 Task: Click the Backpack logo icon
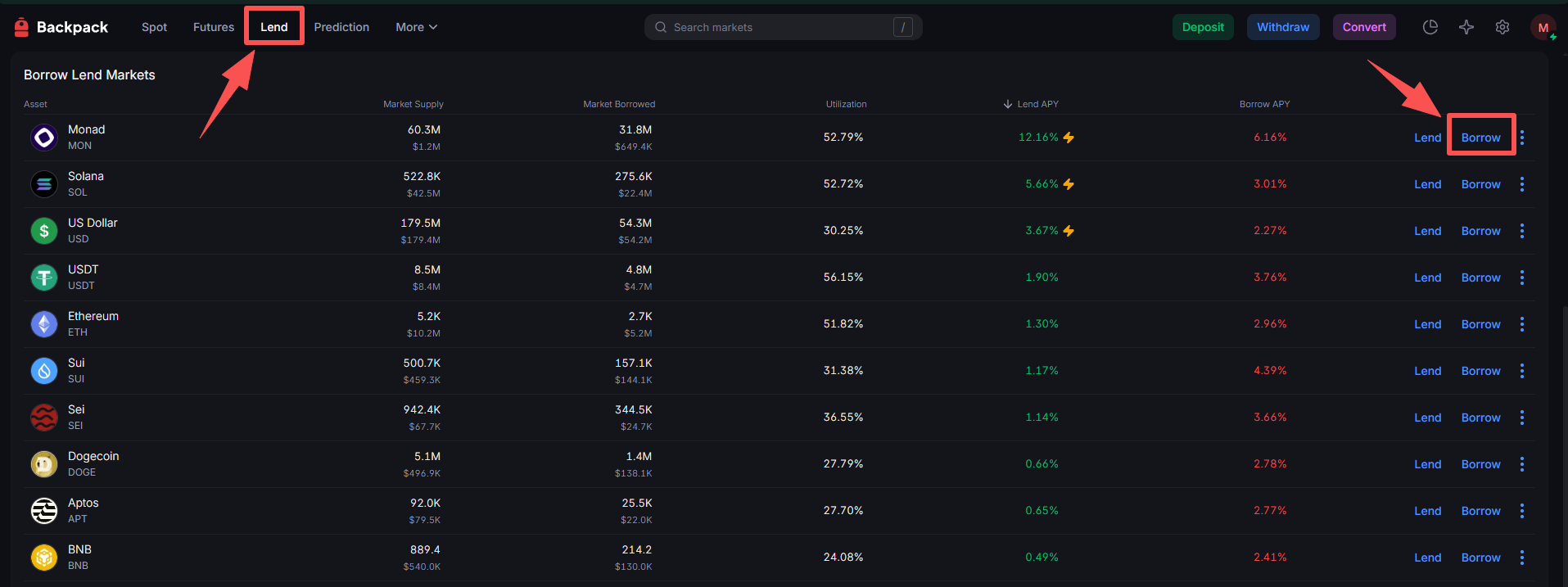click(22, 27)
